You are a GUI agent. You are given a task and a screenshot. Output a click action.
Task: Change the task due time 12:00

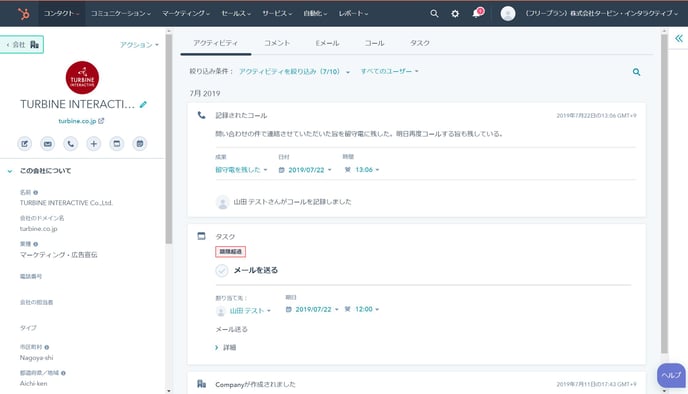pyautogui.click(x=362, y=309)
